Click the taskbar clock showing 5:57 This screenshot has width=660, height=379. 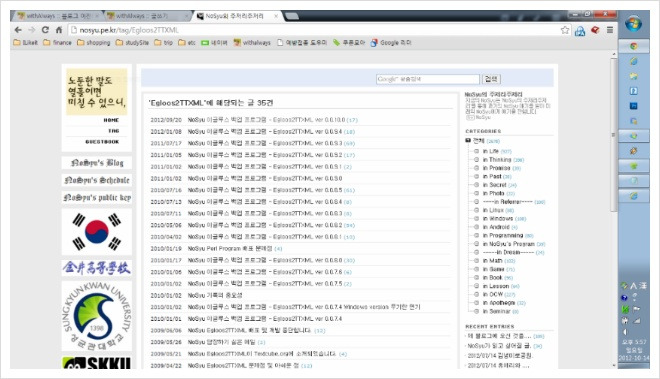634,342
